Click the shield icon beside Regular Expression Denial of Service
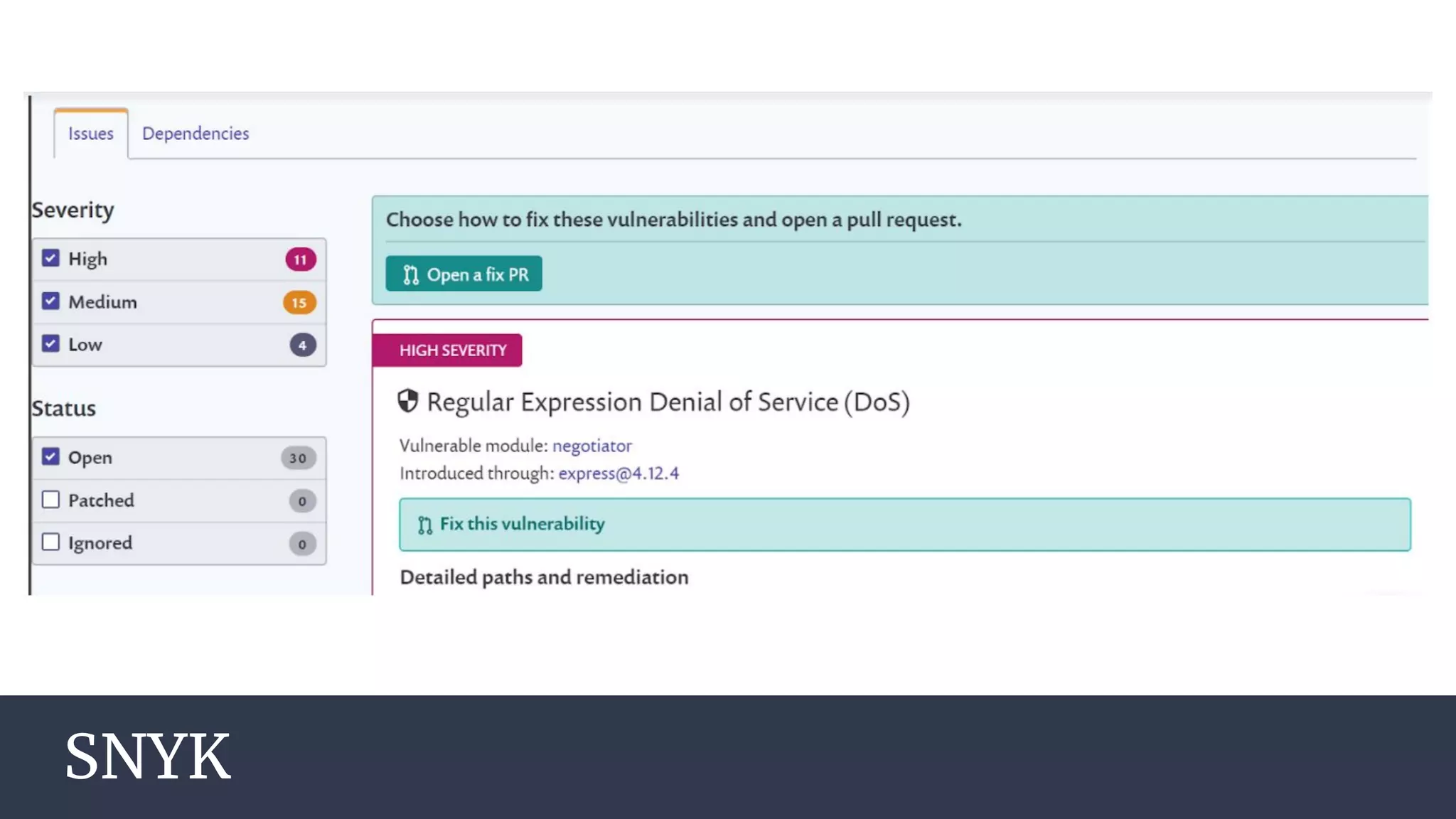 [408, 401]
